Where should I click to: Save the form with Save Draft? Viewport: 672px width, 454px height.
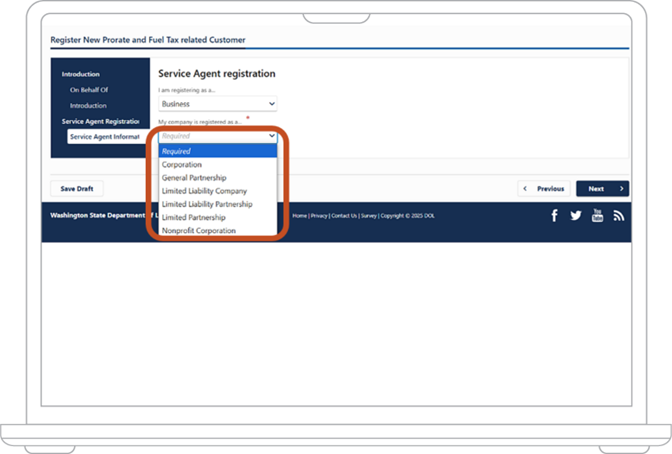click(77, 189)
